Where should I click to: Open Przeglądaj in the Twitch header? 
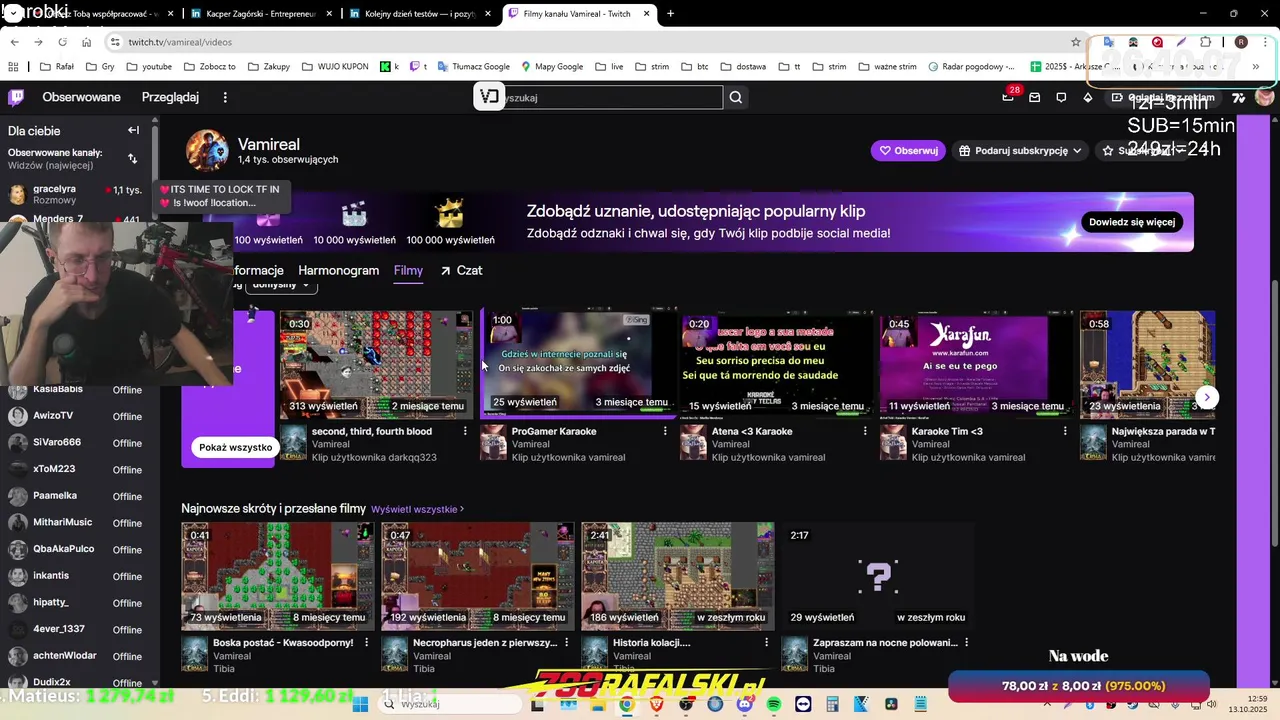pos(170,97)
